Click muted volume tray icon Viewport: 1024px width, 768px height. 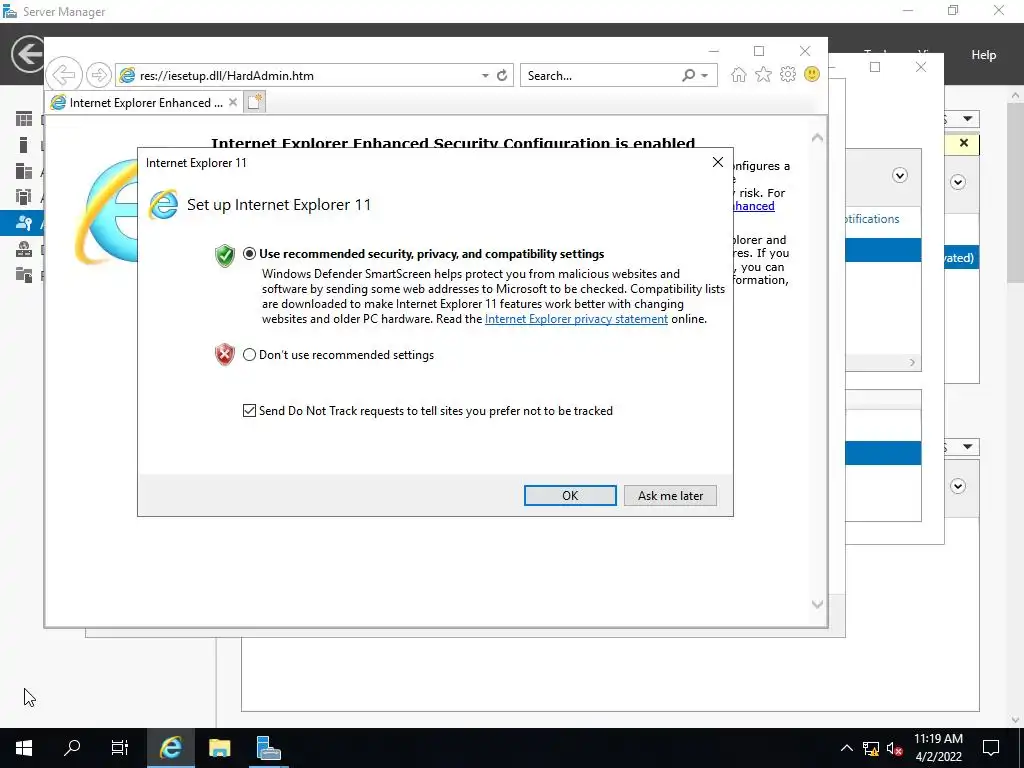895,748
